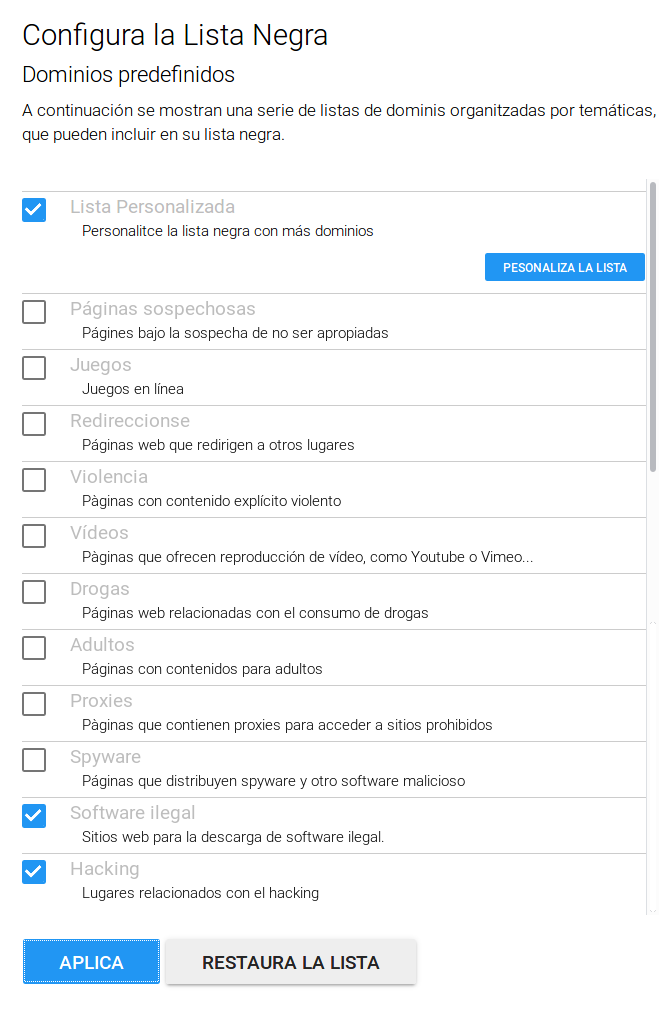This screenshot has height=1014, width=659.
Task: Select the Páginas sospechosas label text
Action: (162, 309)
